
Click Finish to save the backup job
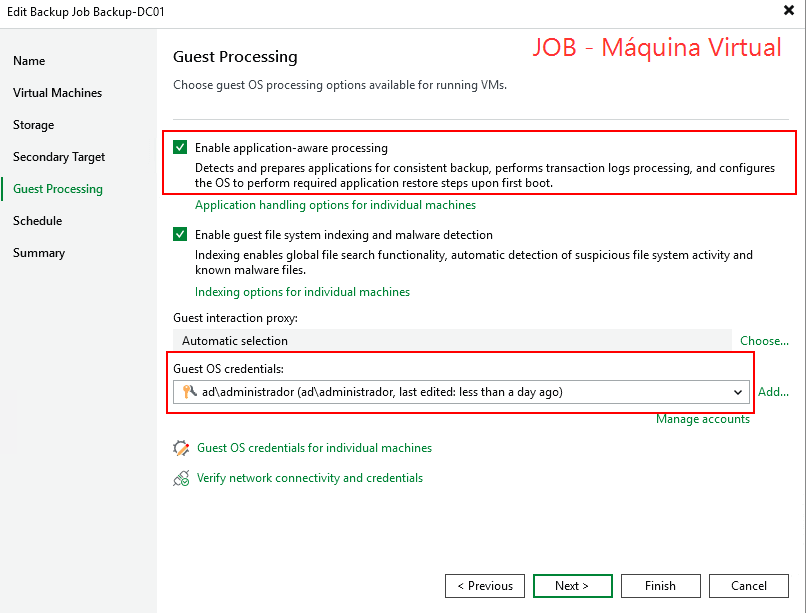[660, 586]
